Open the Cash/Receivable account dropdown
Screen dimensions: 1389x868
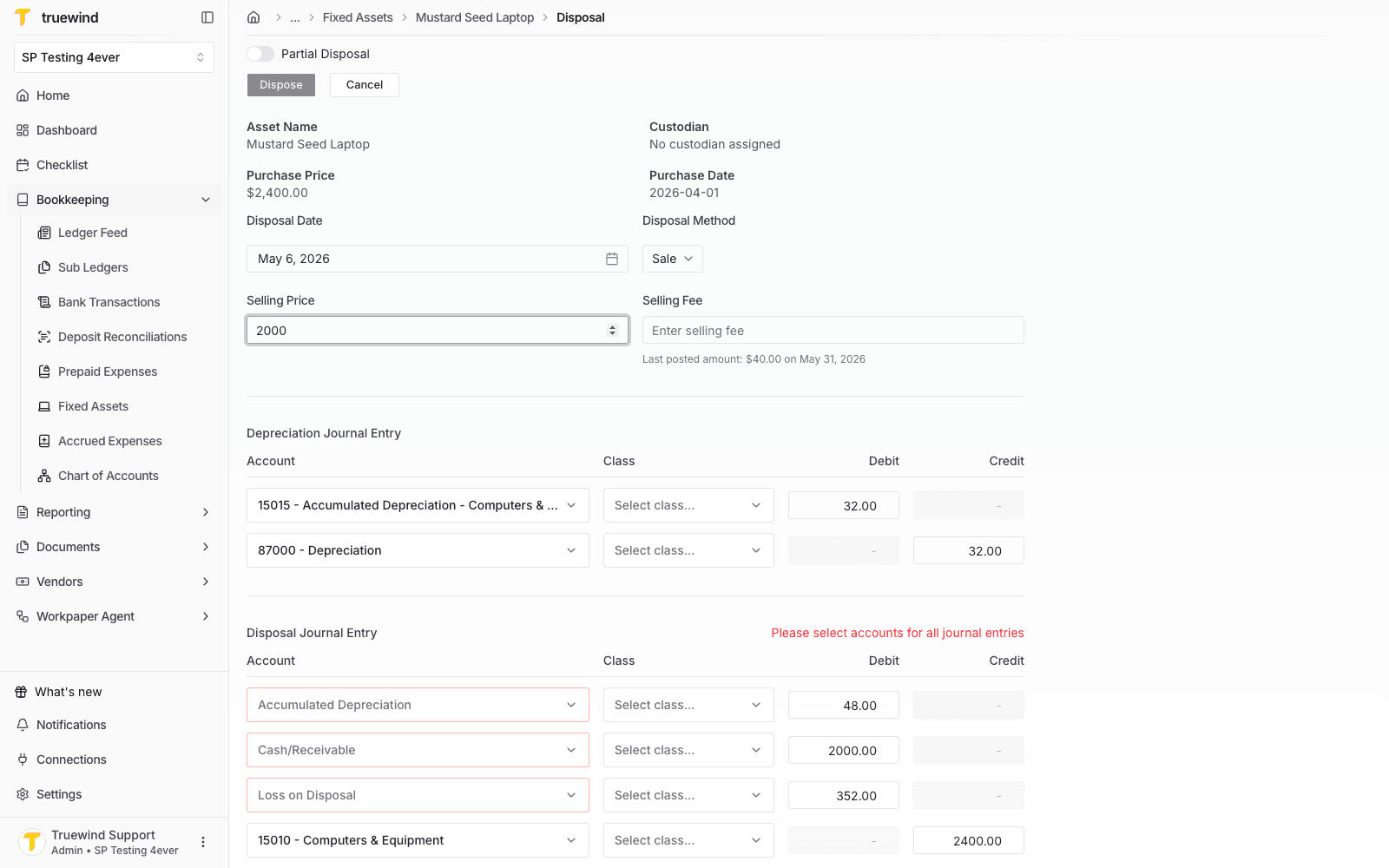point(418,750)
